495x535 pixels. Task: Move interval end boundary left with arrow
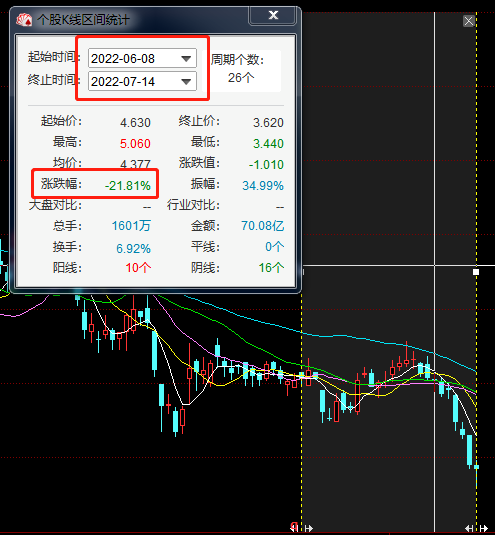[470, 529]
